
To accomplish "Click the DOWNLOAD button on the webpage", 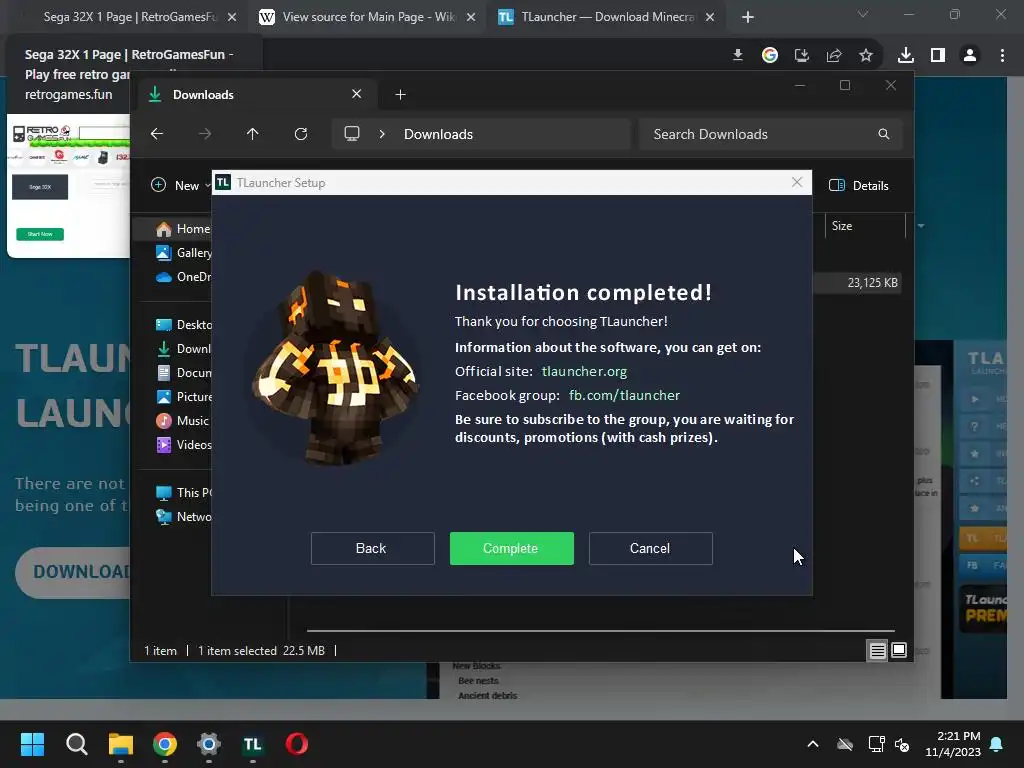I will coord(72,572).
